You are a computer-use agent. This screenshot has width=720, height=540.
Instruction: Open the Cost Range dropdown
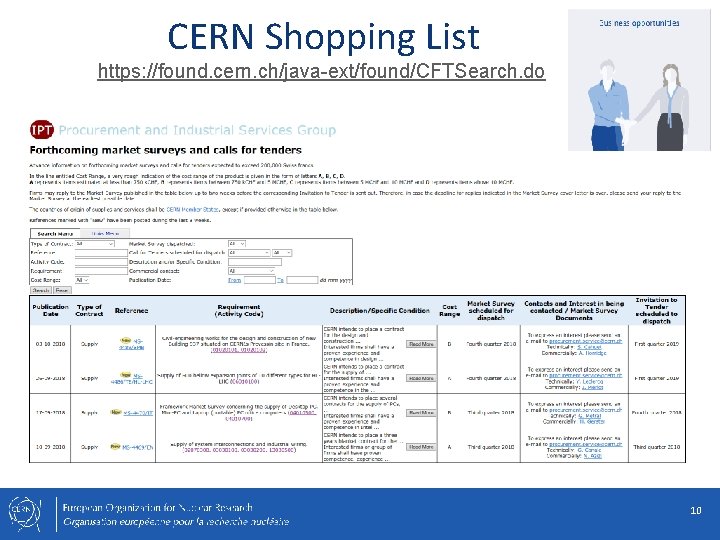82,280
